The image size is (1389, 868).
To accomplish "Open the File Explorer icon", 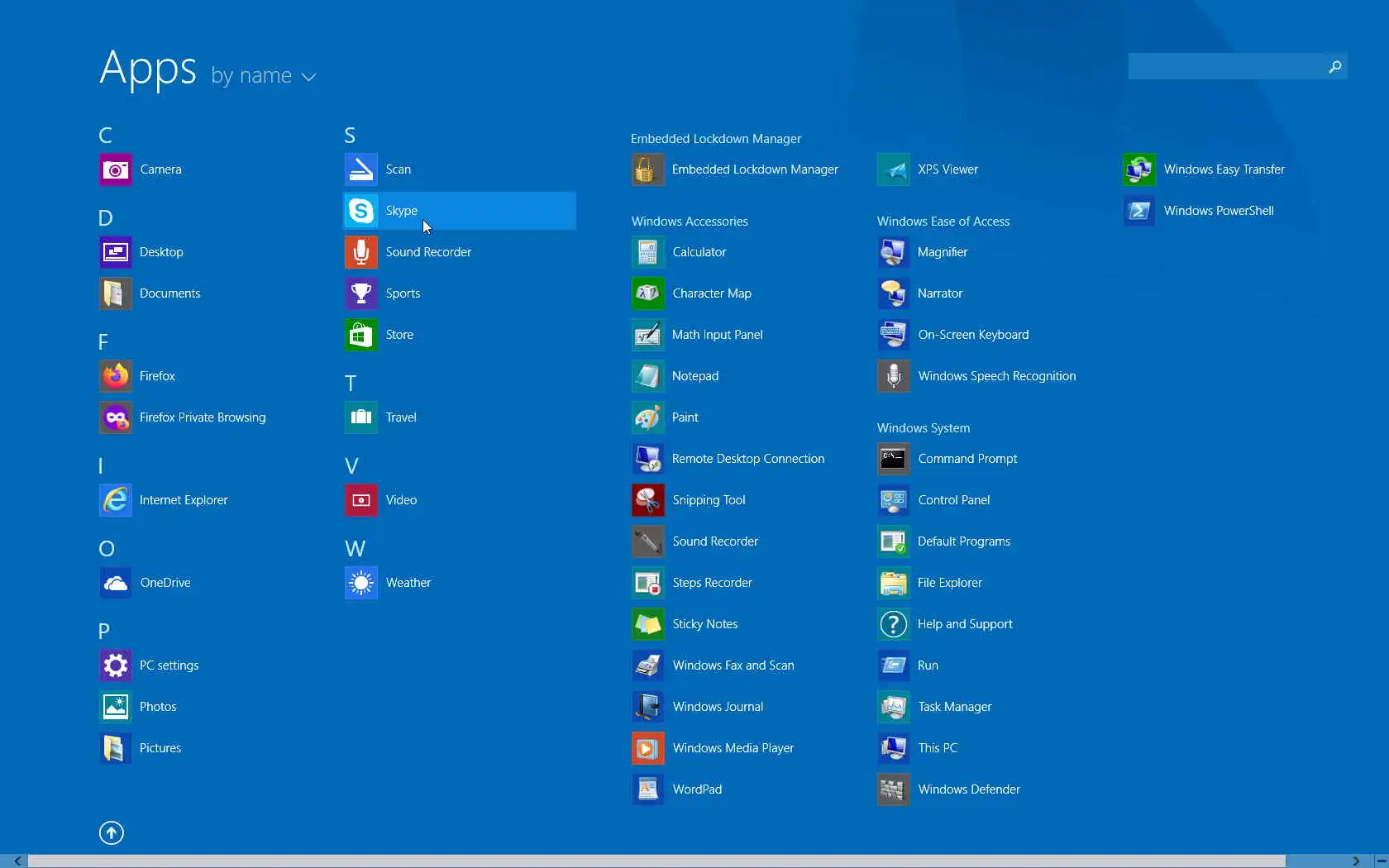I will tap(894, 583).
